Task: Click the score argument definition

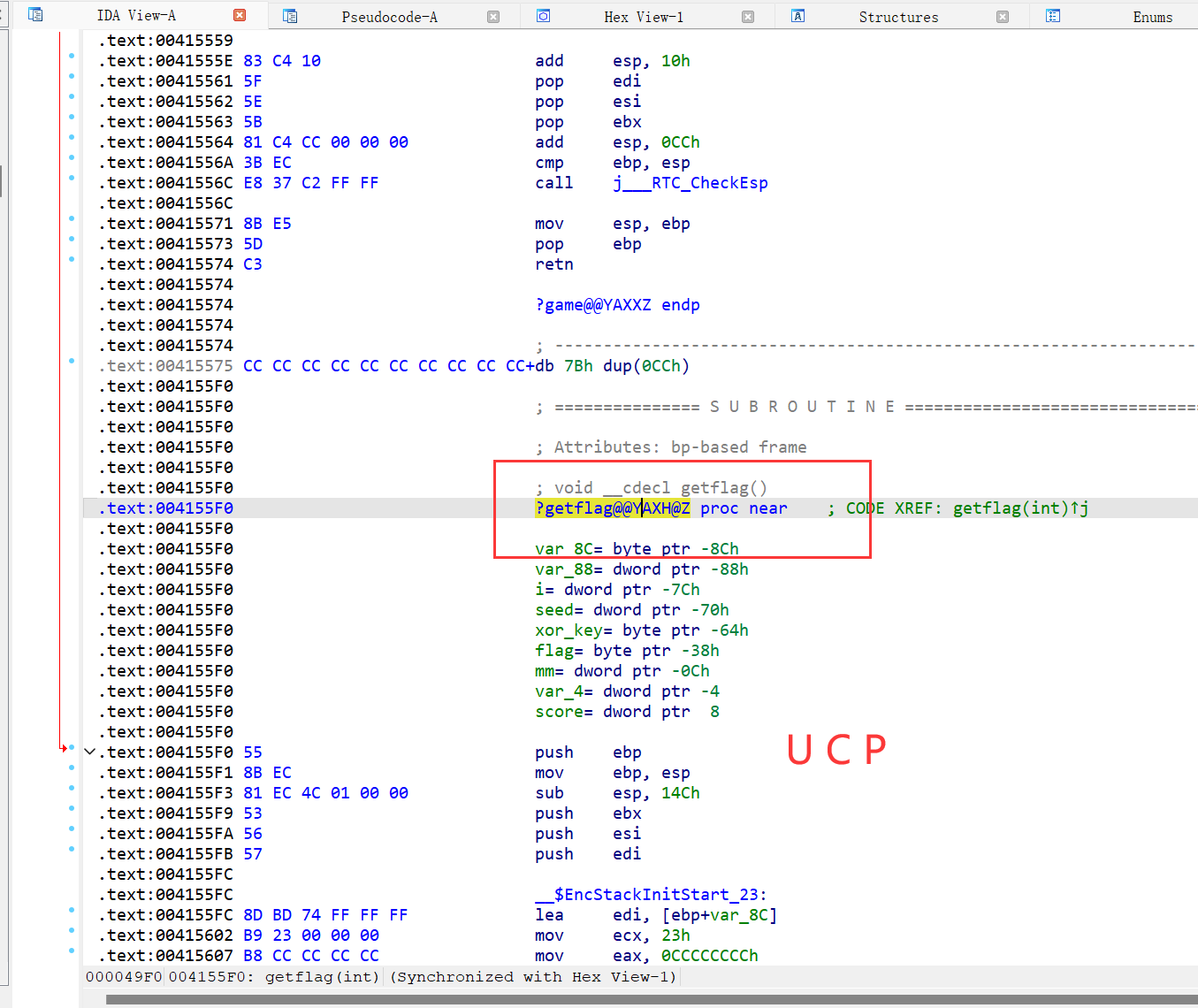Action: click(x=627, y=712)
